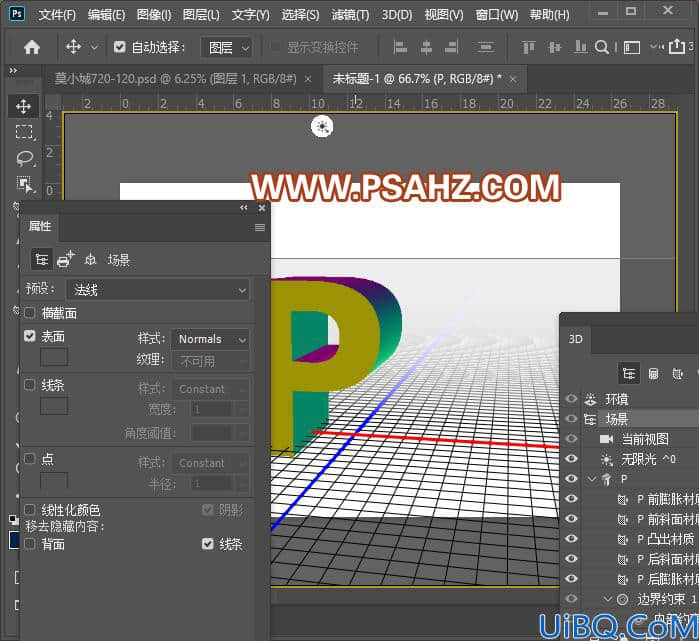Click the coordinates icon in Properties panel
The image size is (699, 641).
click(90, 259)
